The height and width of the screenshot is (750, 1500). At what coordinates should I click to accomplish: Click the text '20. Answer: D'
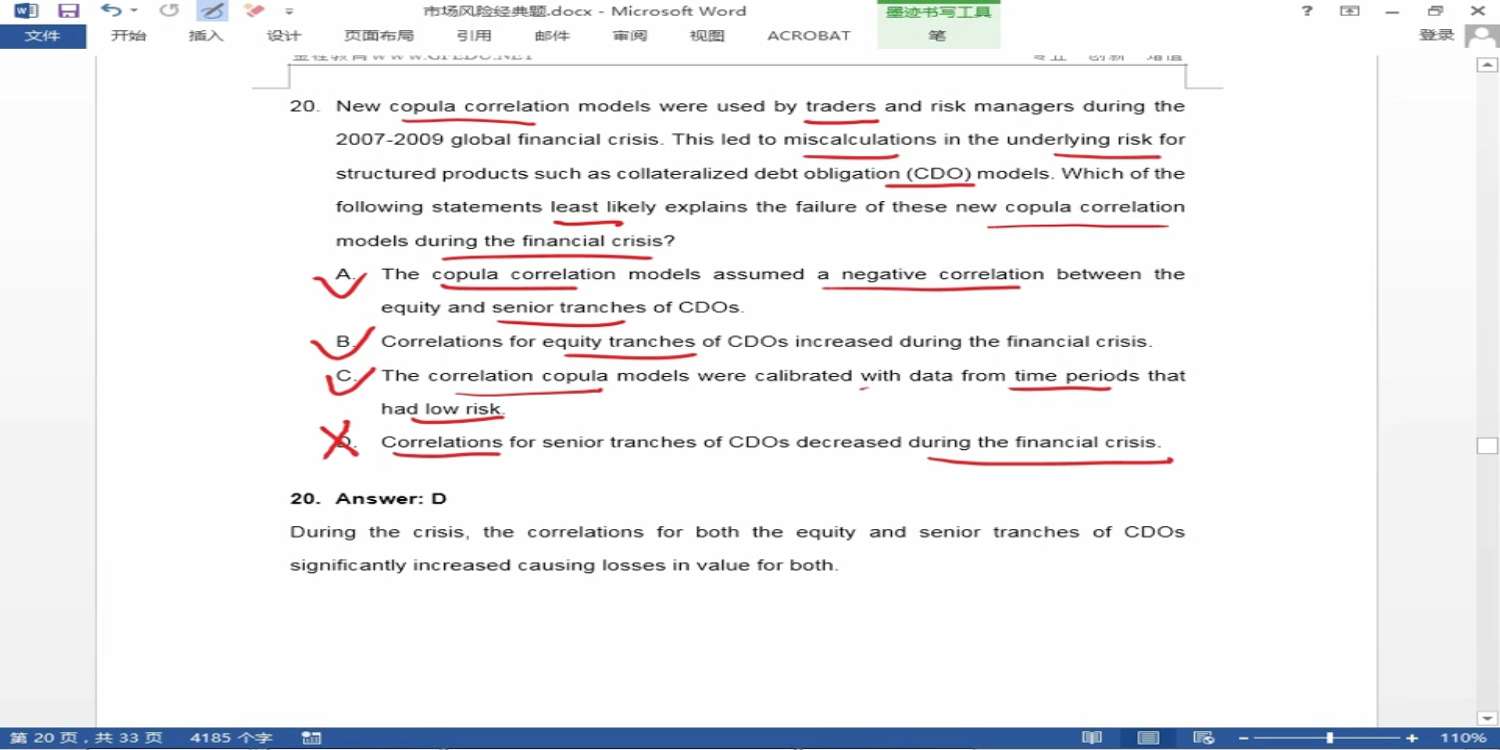pyautogui.click(x=368, y=498)
